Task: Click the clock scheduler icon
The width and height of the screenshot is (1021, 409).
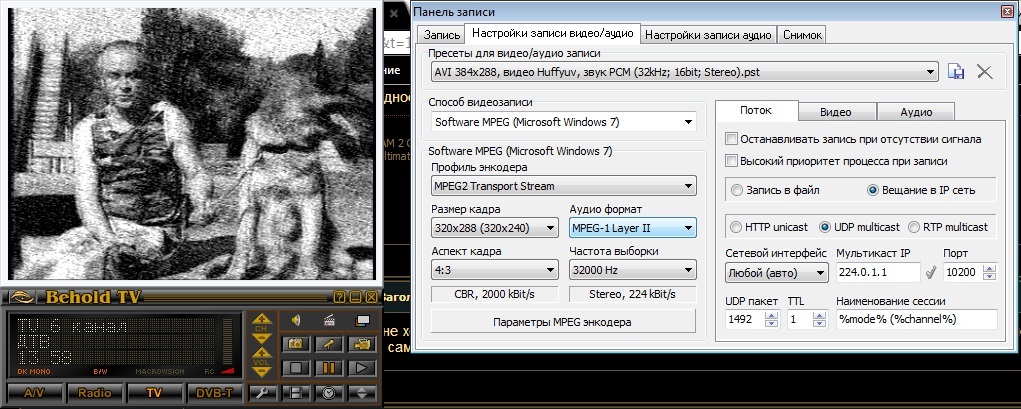Action: (x=329, y=393)
